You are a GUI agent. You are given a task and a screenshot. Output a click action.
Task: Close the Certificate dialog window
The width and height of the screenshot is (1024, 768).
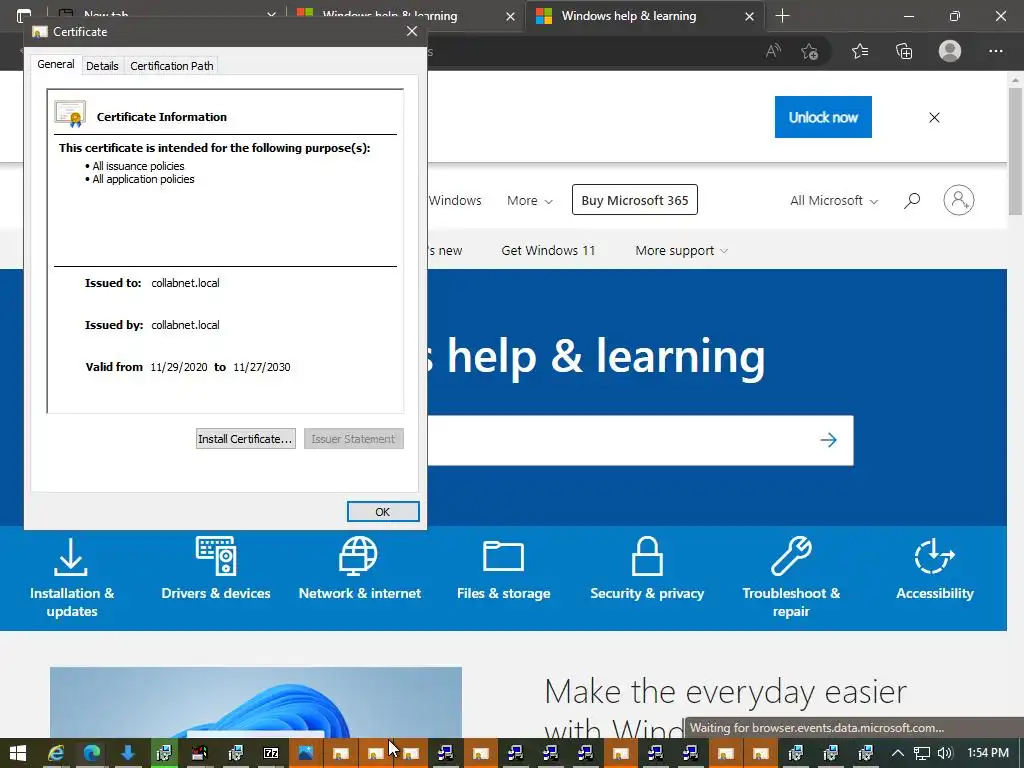pos(411,31)
